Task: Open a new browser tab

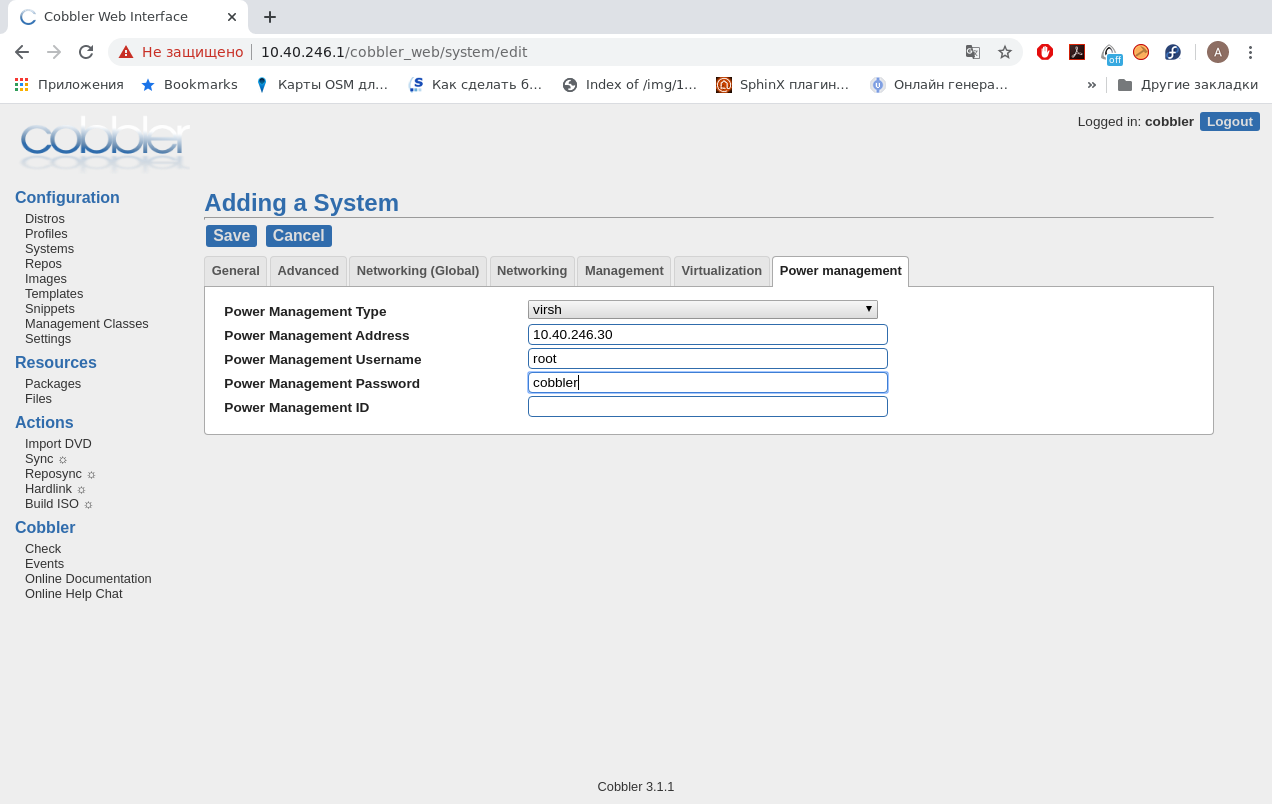Action: 270,17
